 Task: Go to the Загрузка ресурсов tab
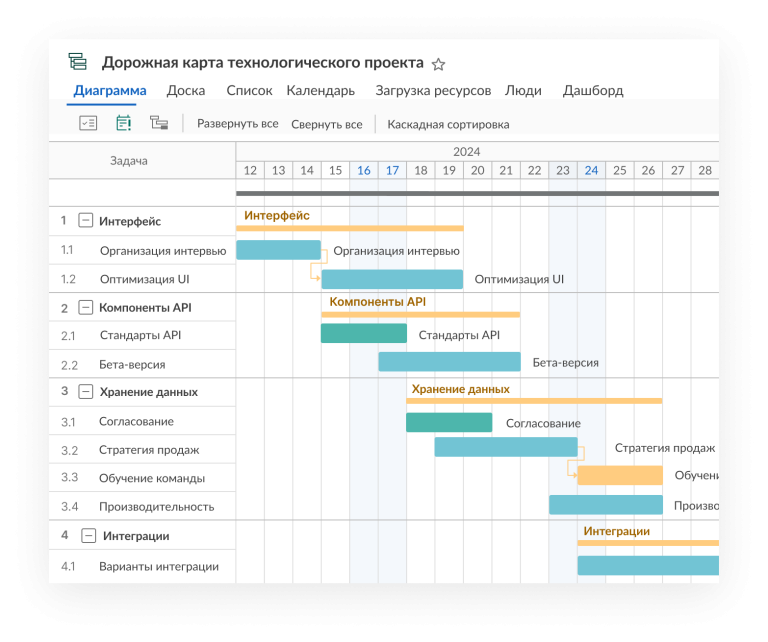433,91
